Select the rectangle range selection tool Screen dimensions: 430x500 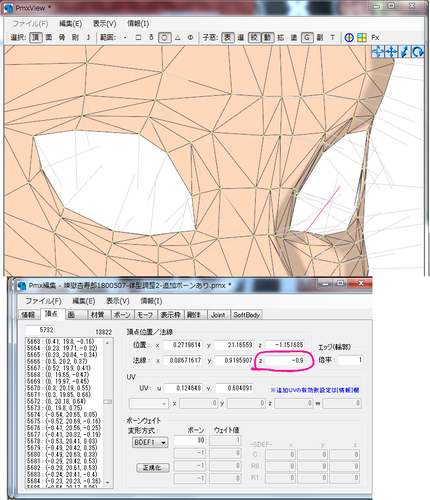(x=138, y=37)
